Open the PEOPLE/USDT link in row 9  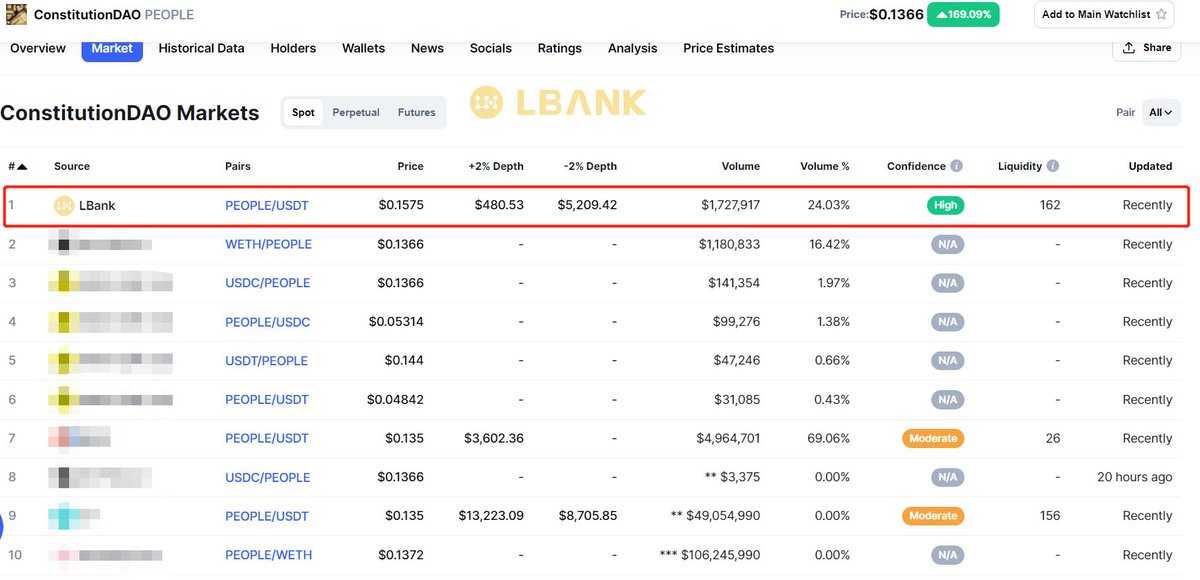click(x=267, y=516)
